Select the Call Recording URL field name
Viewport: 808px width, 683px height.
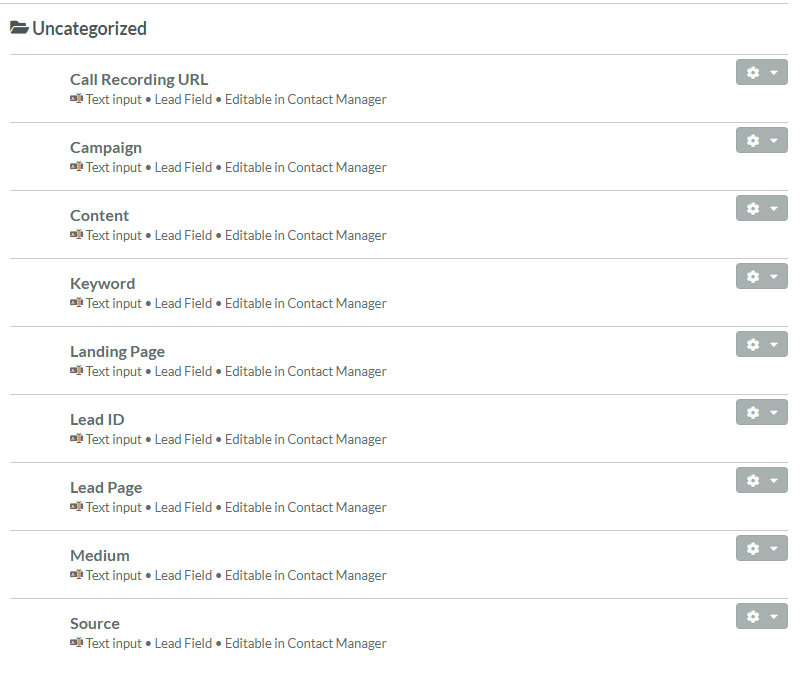pyautogui.click(x=139, y=79)
